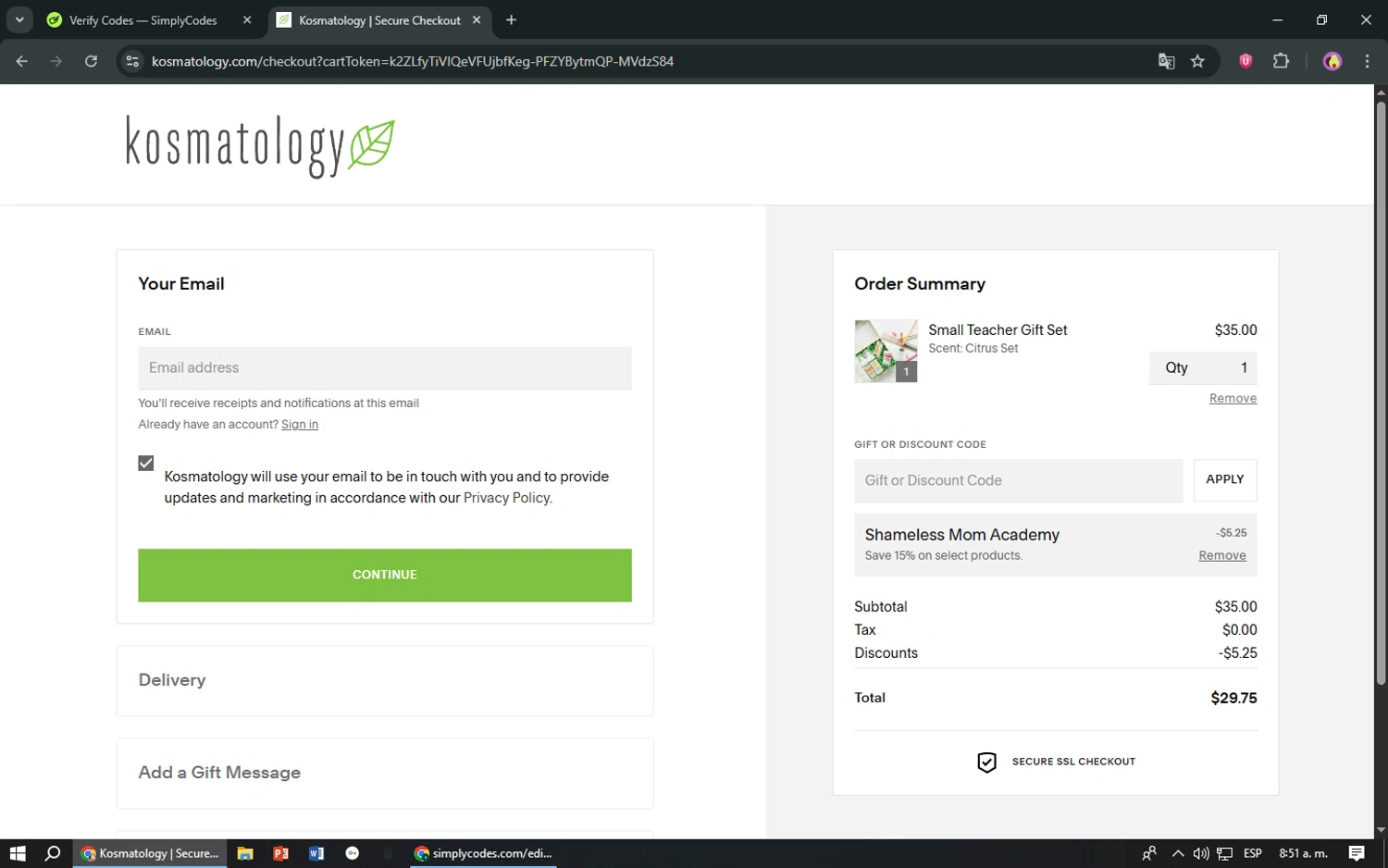Switch to the simplycodes.com Chrome taskbar window
The image size is (1388, 868).
(483, 853)
